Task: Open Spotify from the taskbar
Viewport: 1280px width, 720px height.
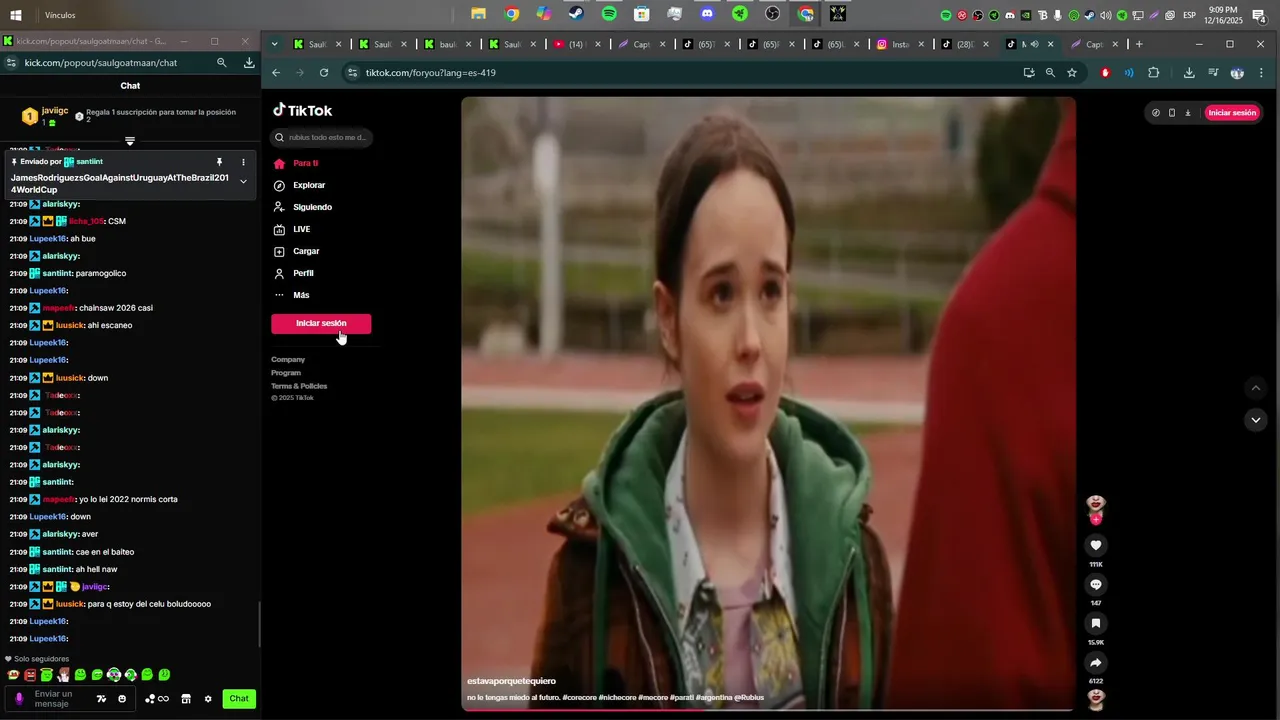Action: point(609,14)
